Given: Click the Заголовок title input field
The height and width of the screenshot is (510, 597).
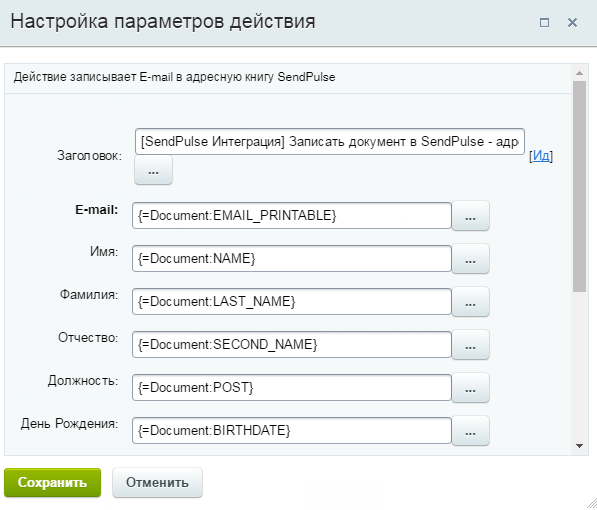Looking at the screenshot, I should pyautogui.click(x=330, y=142).
